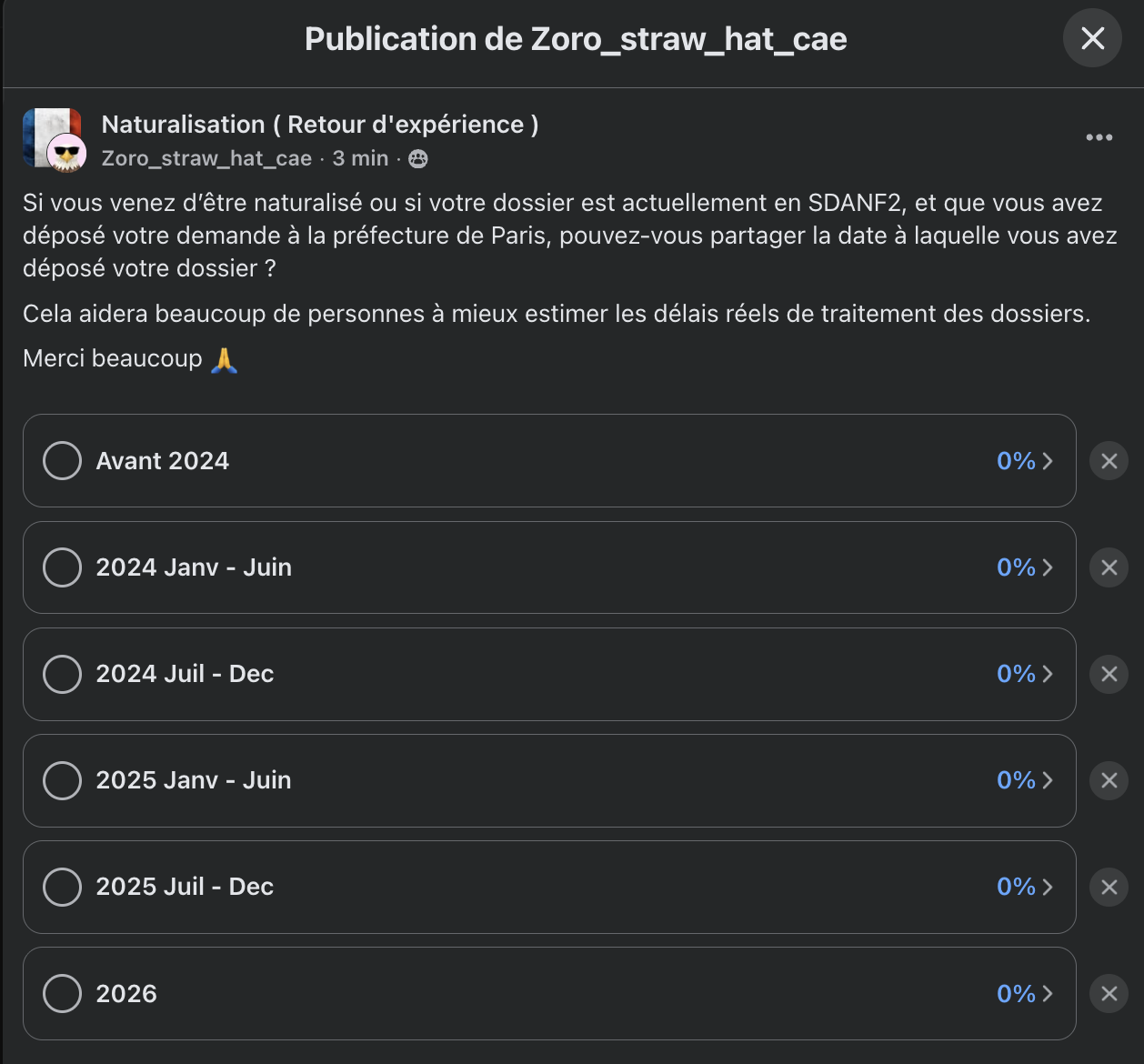Remove the '2026' poll option
This screenshot has width=1144, height=1064.
(1109, 994)
